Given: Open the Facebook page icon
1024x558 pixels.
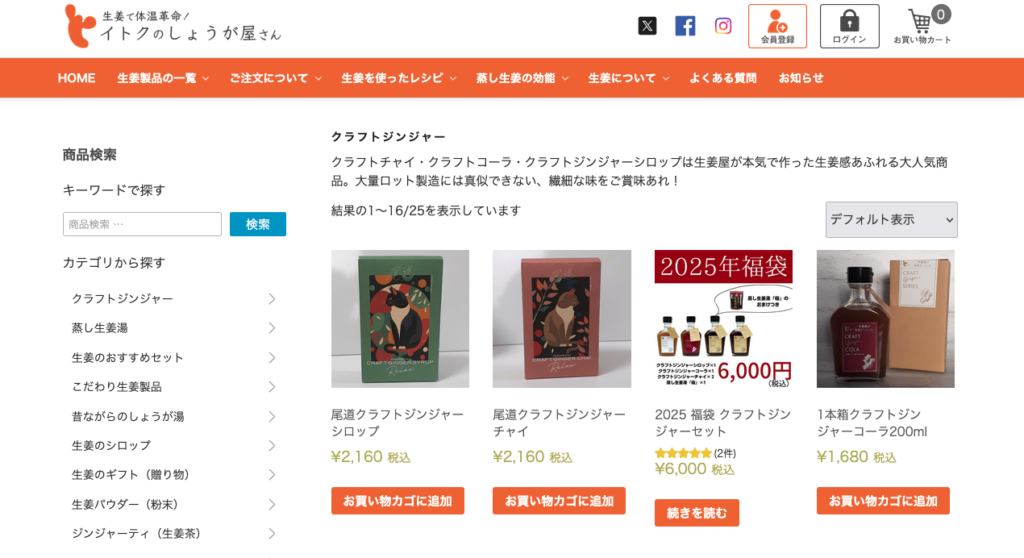Looking at the screenshot, I should pyautogui.click(x=684, y=26).
